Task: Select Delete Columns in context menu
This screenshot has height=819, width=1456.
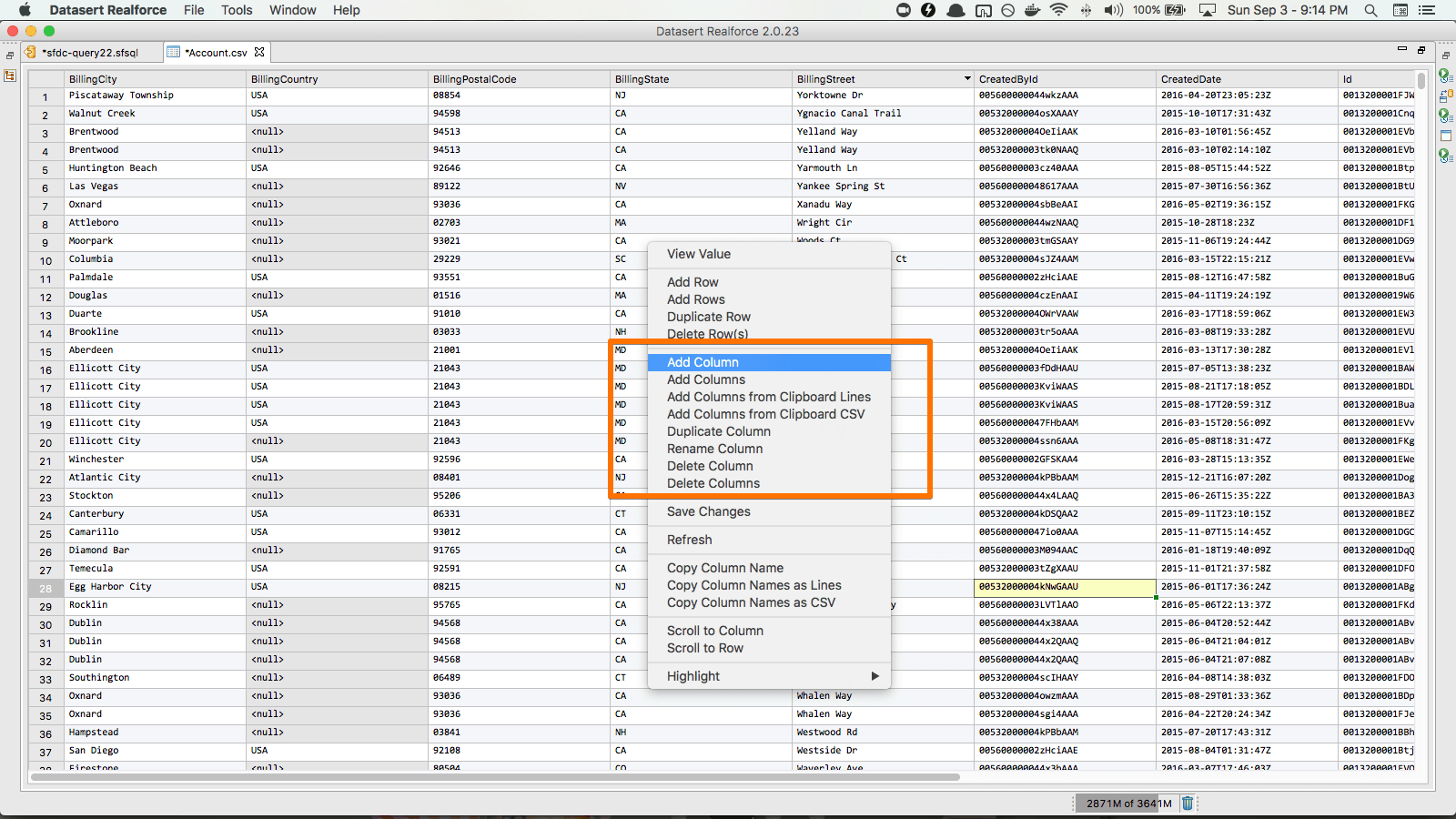Action: coord(713,483)
